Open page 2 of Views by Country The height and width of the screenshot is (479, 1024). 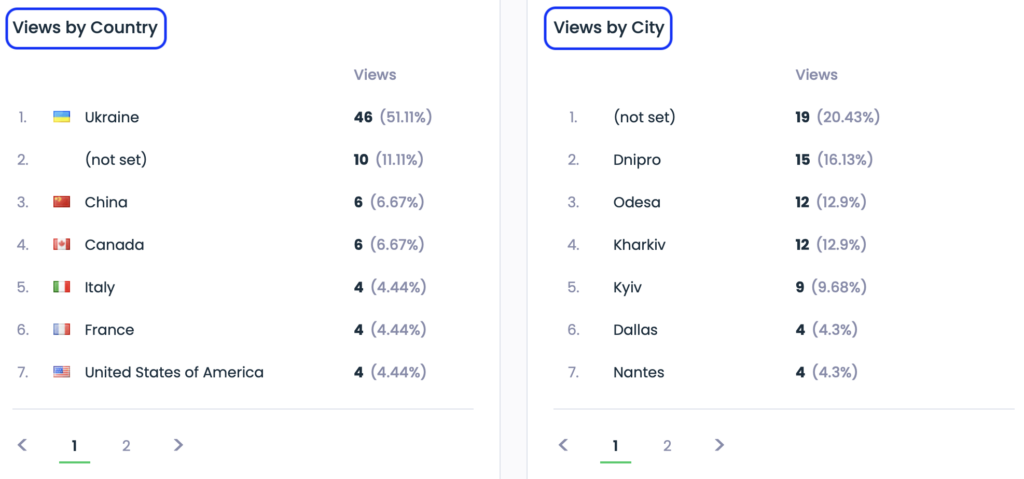pos(126,446)
